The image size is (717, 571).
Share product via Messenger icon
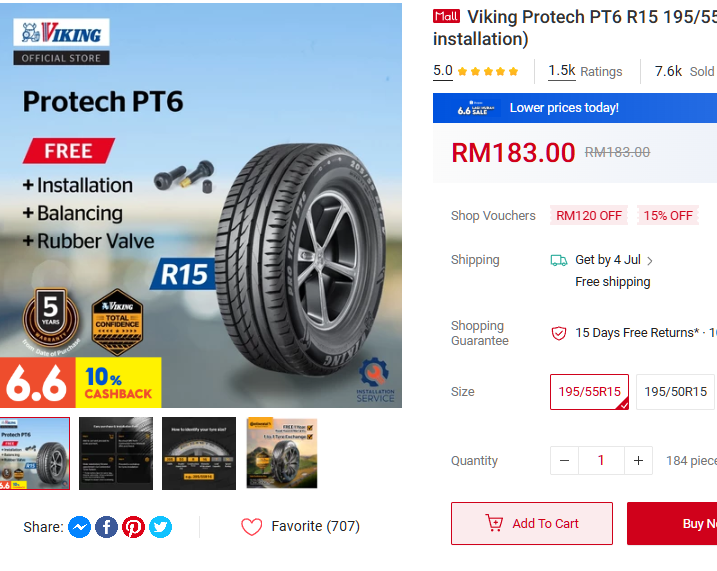[80, 527]
